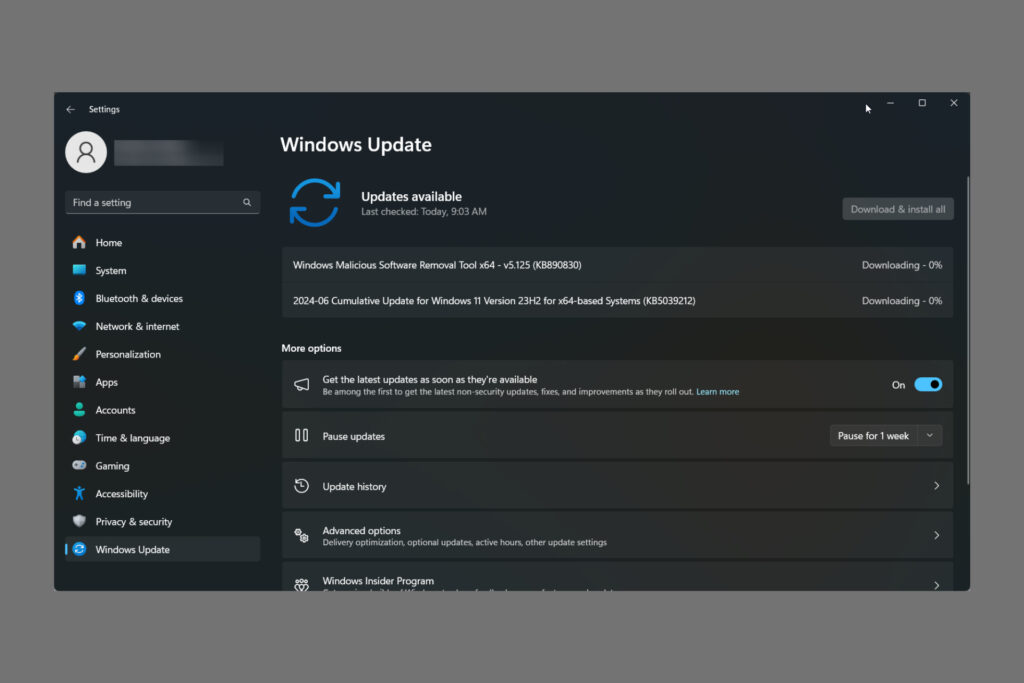Click the System monitor icon
The image size is (1024, 683).
(79, 270)
